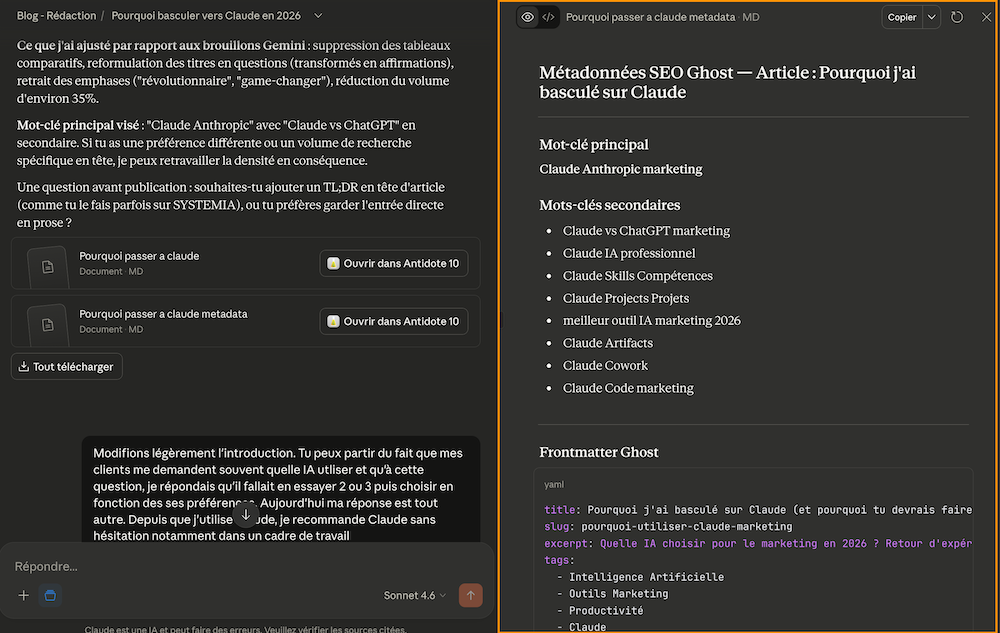Viewport: 1000px width, 633px height.
Task: Open the Blog - Rédaction project link
Action: click(x=56, y=15)
